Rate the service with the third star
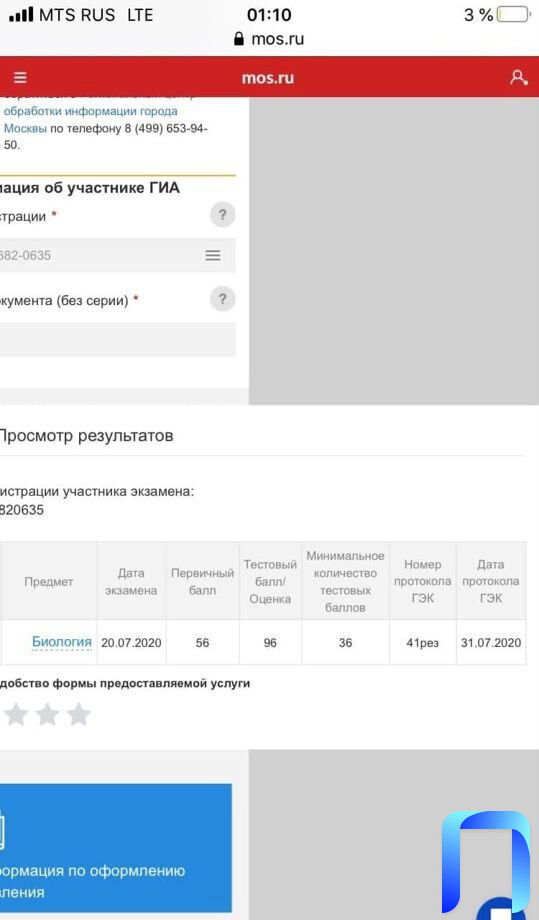This screenshot has width=539, height=920. [78, 715]
